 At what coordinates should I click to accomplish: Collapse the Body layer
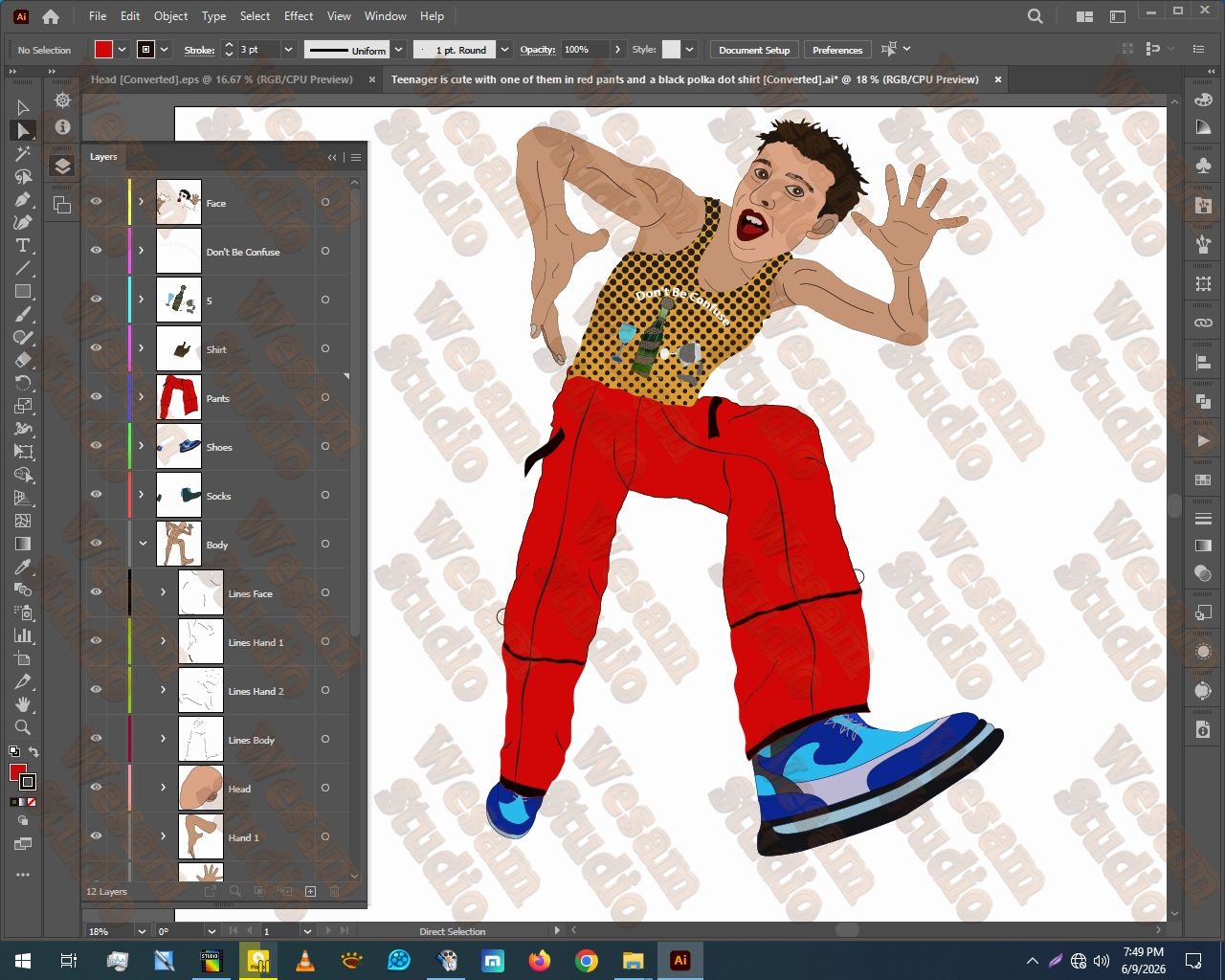point(143,544)
